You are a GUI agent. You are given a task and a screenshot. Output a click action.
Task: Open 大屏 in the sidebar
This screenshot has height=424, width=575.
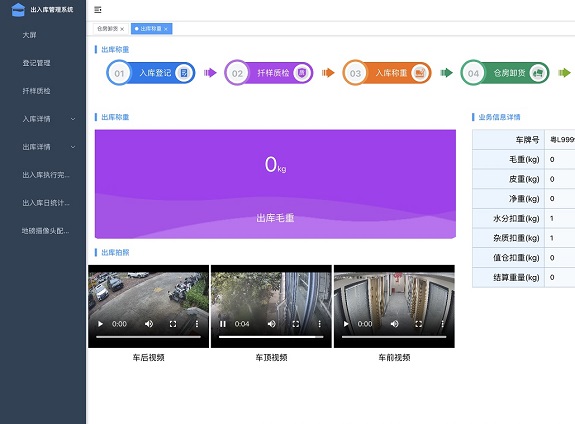tap(29, 35)
